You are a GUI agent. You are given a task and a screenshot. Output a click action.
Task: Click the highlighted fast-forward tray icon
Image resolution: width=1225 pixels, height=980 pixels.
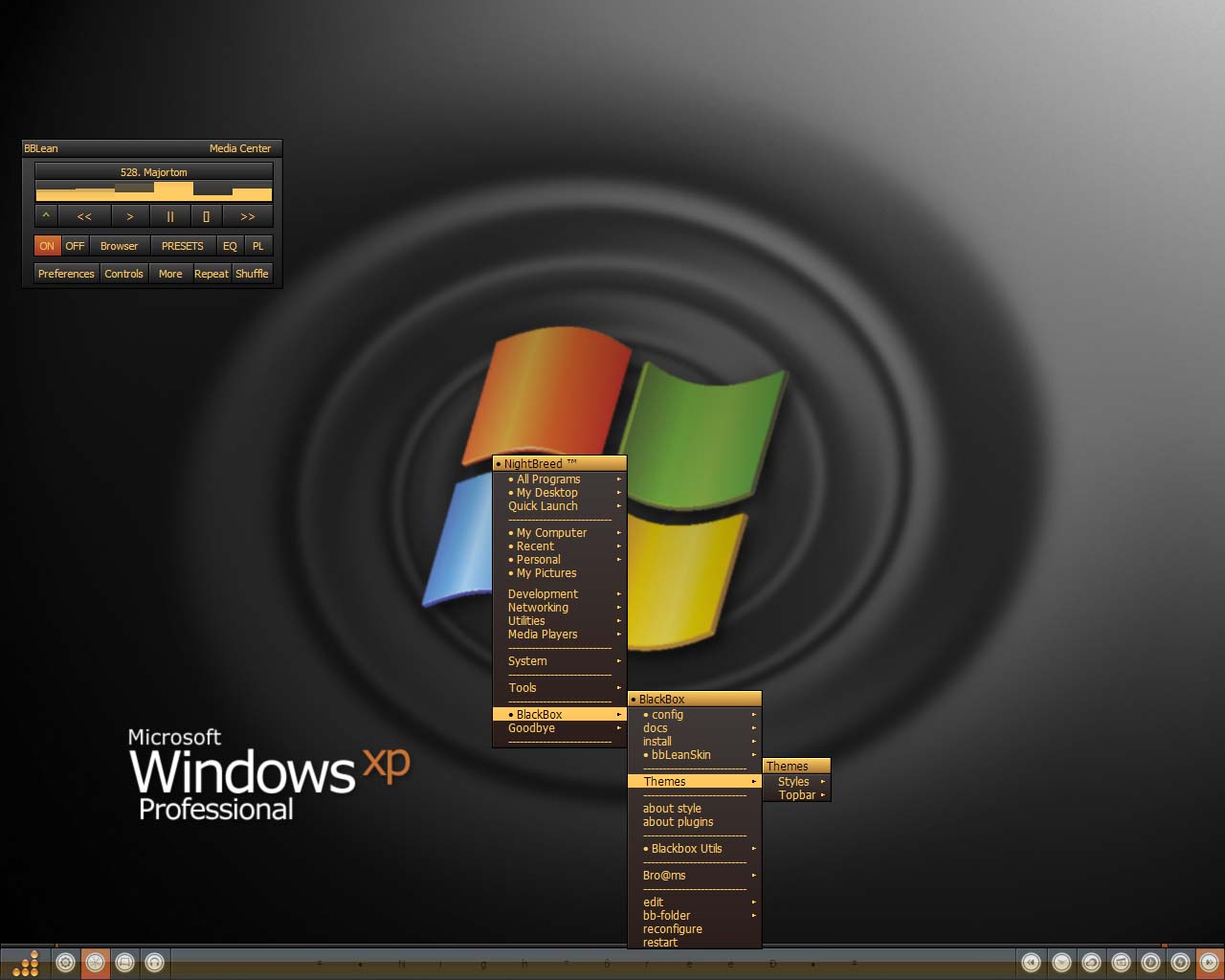point(1209,963)
